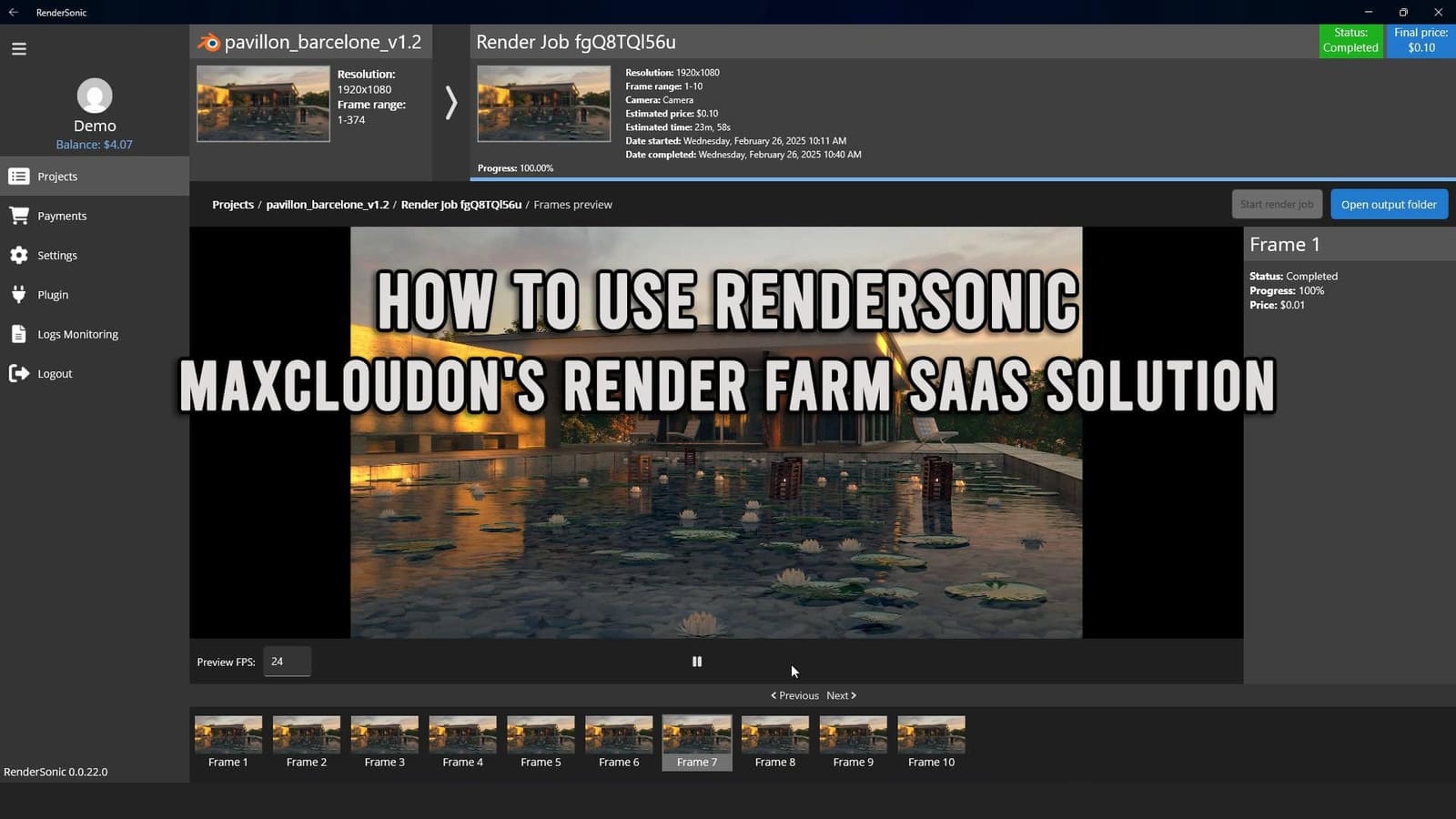The width and height of the screenshot is (1456, 819).
Task: Click the Balance: $4.07 text
Action: 95,145
